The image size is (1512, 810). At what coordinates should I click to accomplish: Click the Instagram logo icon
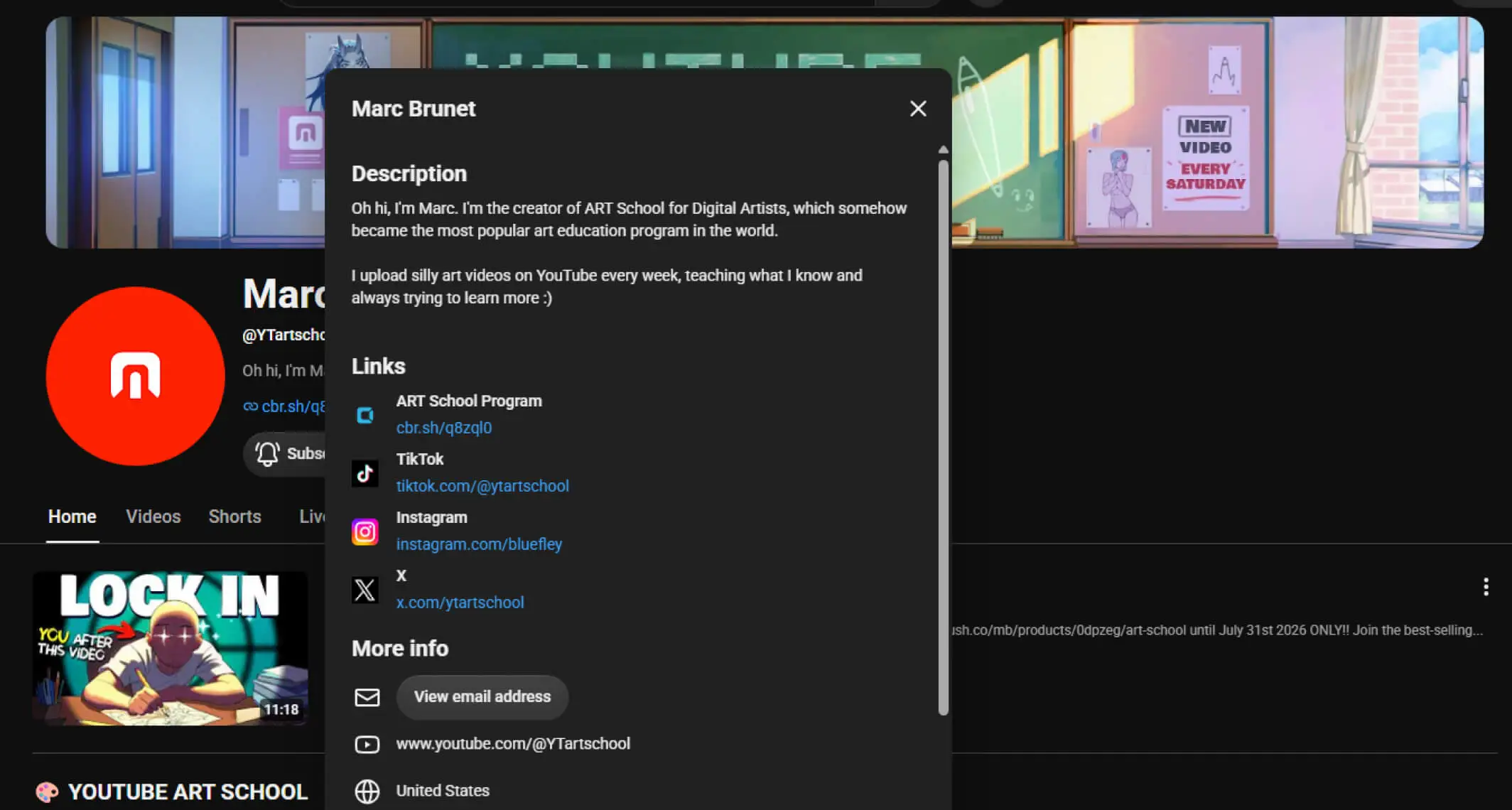tap(365, 531)
